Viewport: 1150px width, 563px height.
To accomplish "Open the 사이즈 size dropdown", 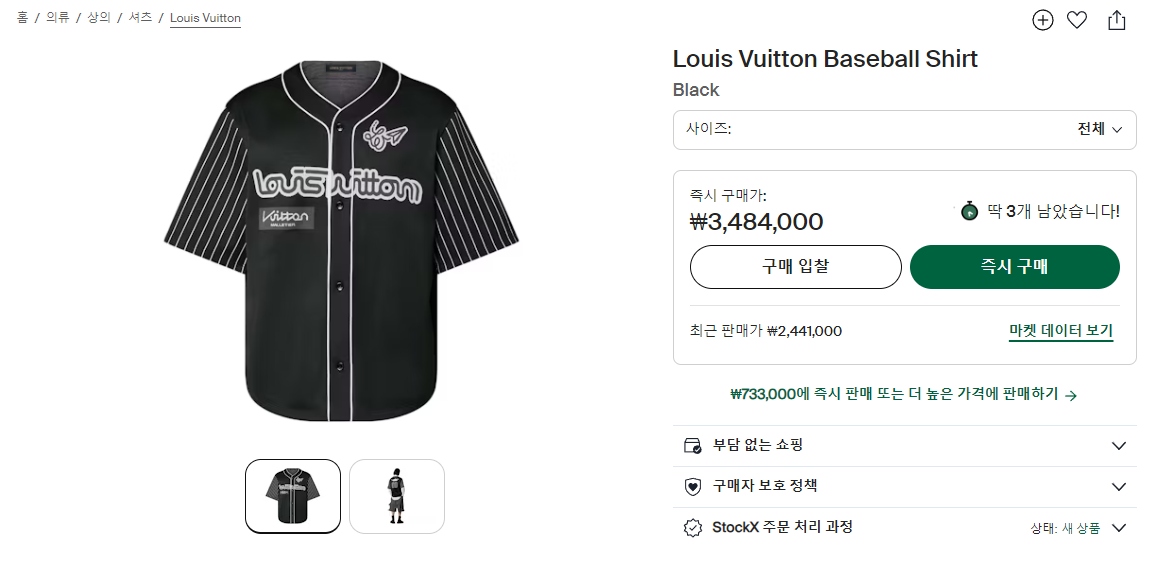I will tap(904, 130).
